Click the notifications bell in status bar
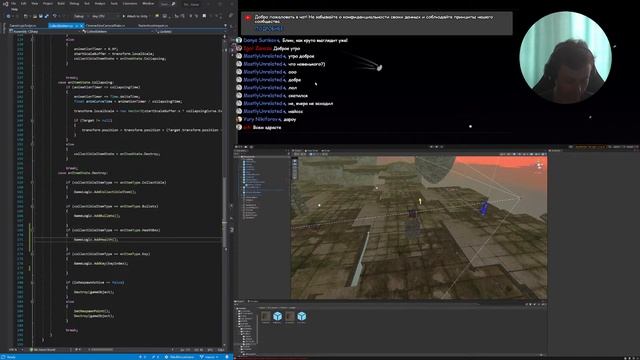 click(227, 357)
